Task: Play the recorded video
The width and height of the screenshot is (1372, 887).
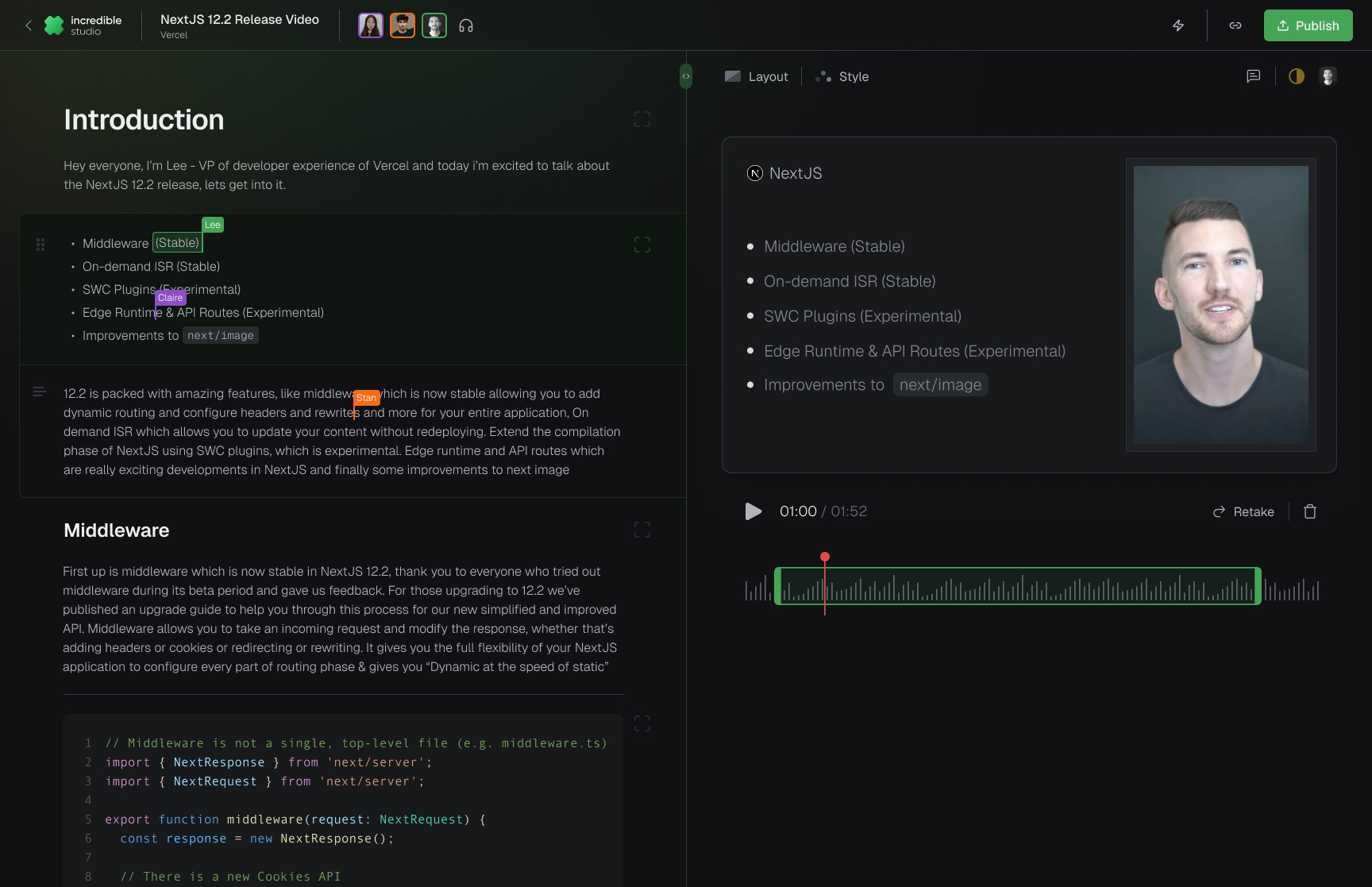Action: click(x=753, y=511)
